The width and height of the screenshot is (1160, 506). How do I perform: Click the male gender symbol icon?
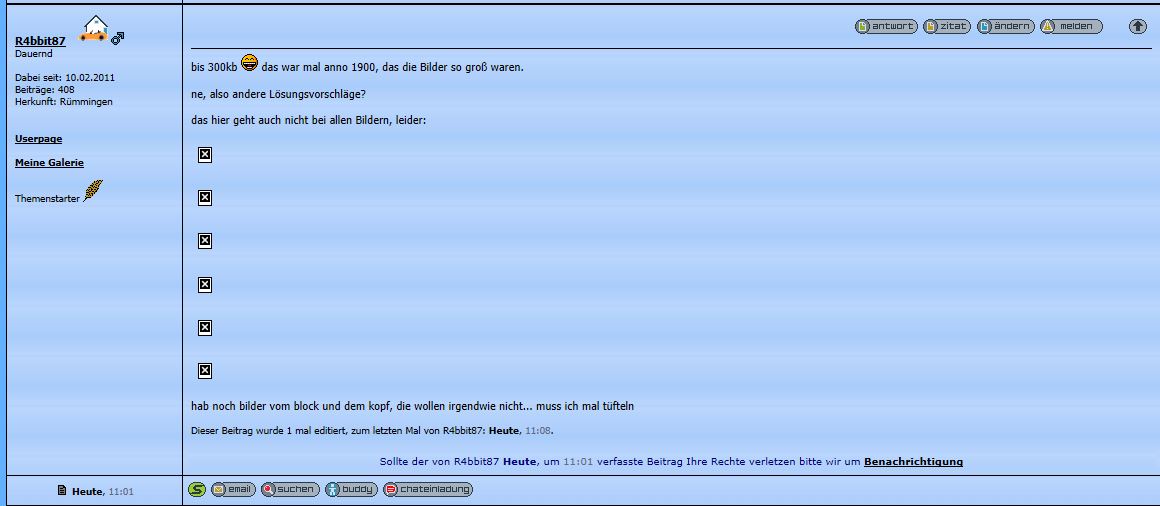tap(118, 39)
